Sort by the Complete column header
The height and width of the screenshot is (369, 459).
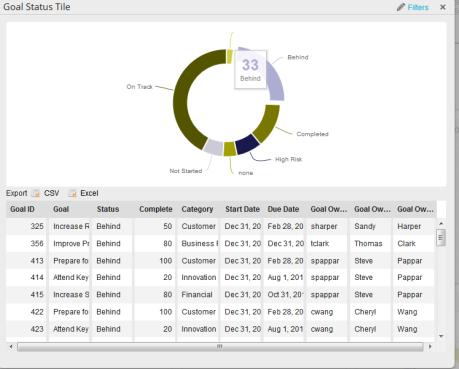[155, 209]
